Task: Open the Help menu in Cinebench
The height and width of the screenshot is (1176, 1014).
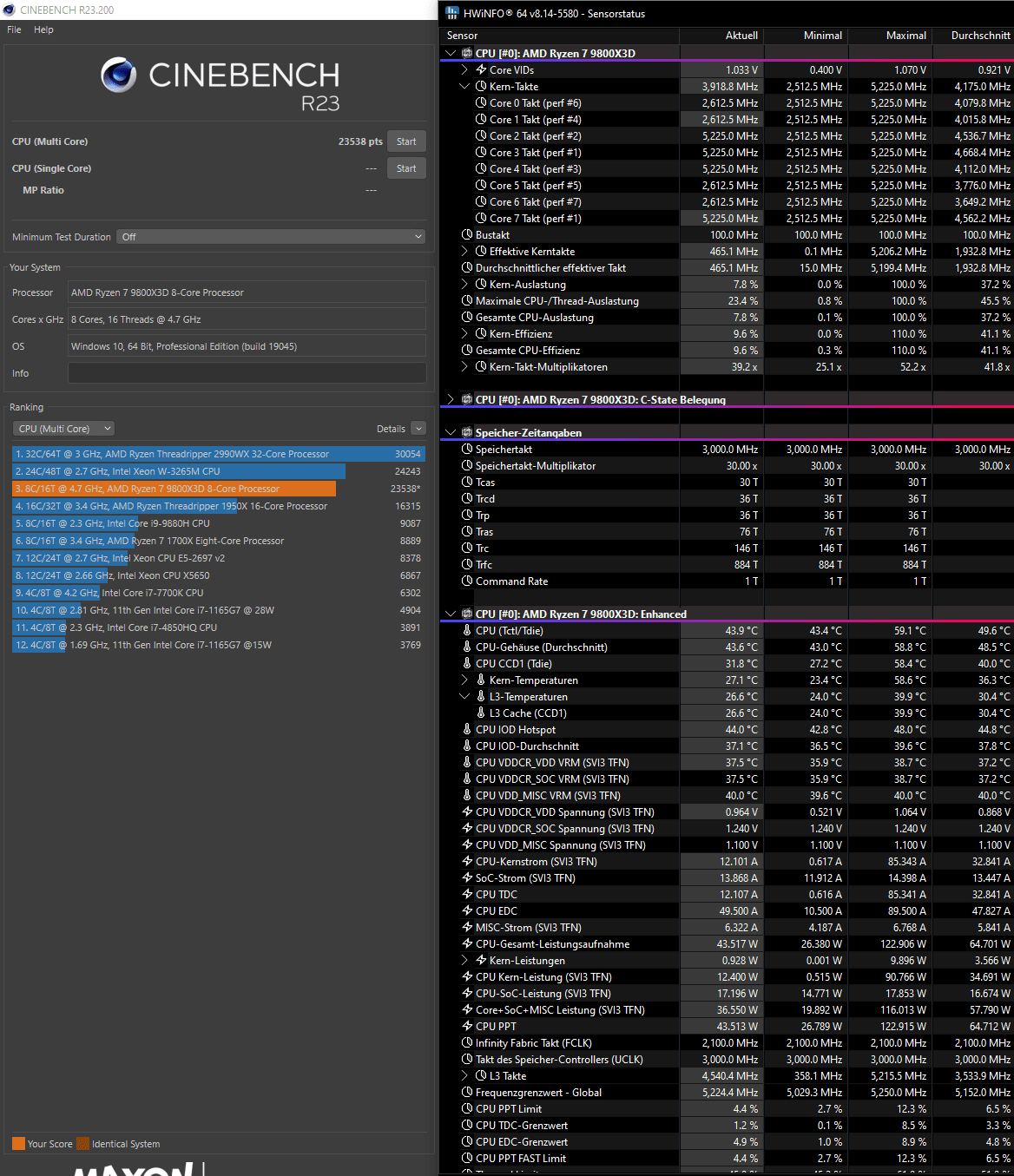Action: tap(43, 30)
